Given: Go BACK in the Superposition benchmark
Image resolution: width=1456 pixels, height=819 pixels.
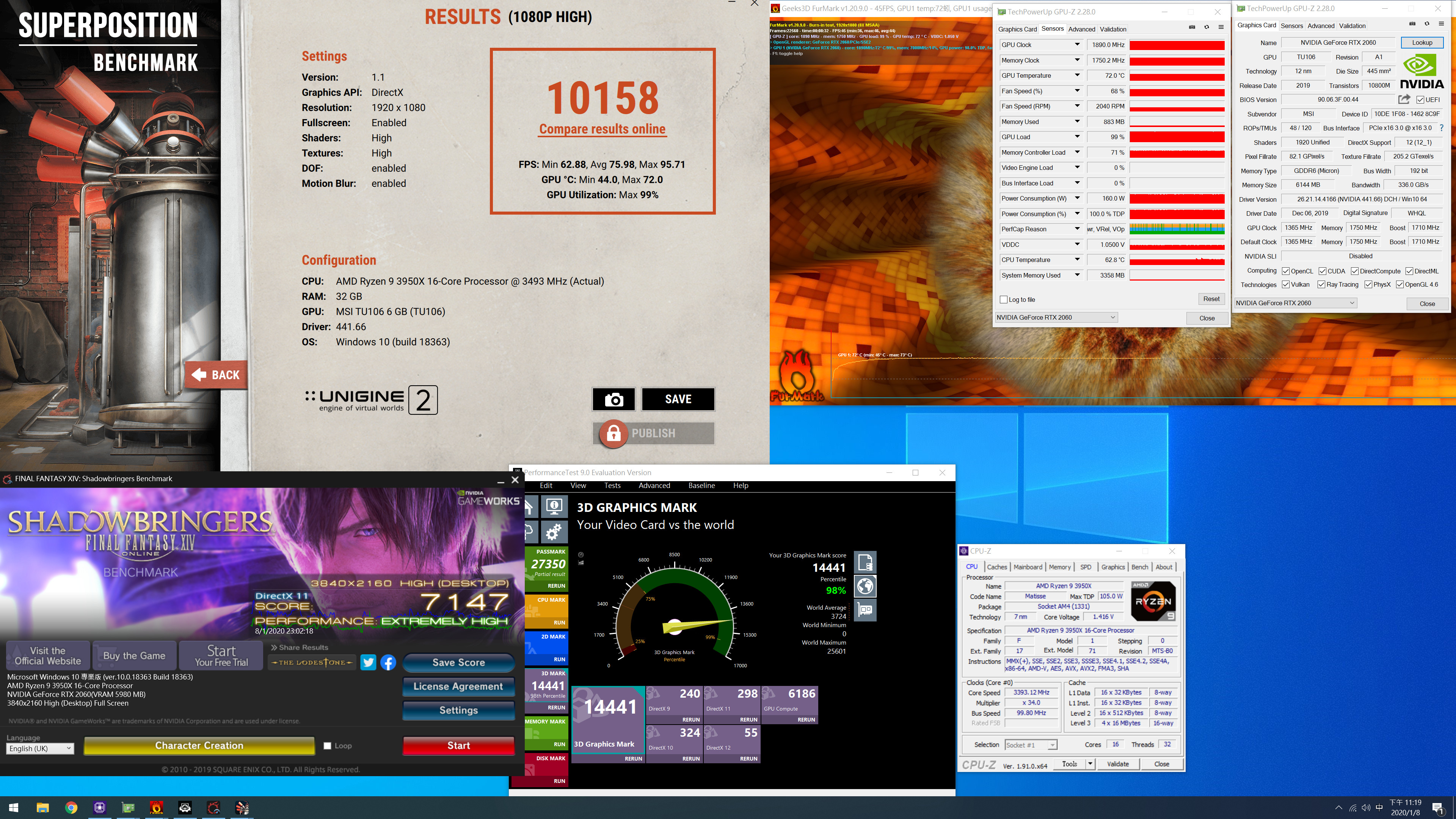Looking at the screenshot, I should [216, 375].
